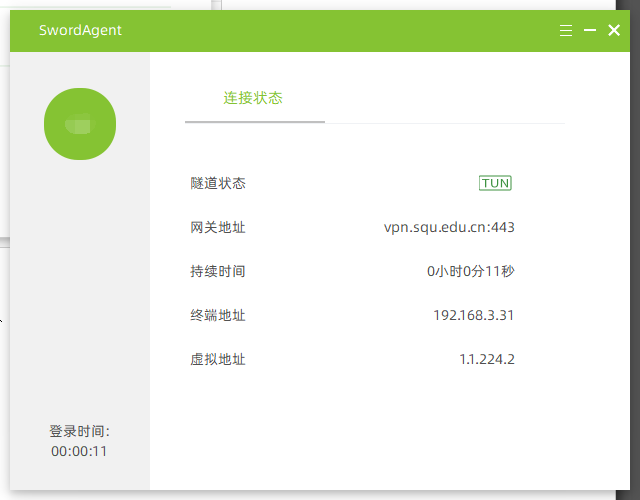The image size is (640, 500).
Task: Click the virtual address 1.1.224.2
Action: coord(487,359)
